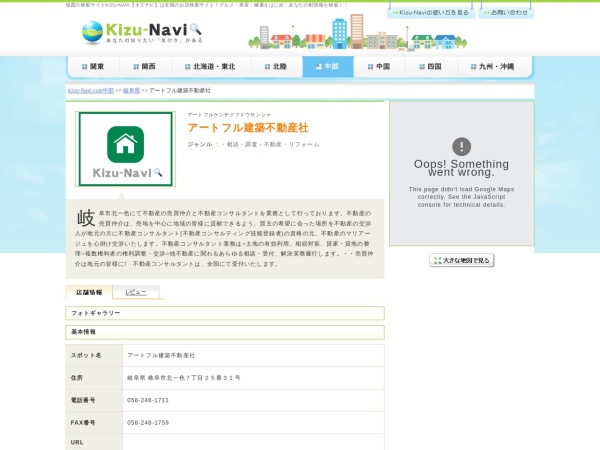The image size is (600, 450).
Task: Click the URL row label
Action: (77, 442)
